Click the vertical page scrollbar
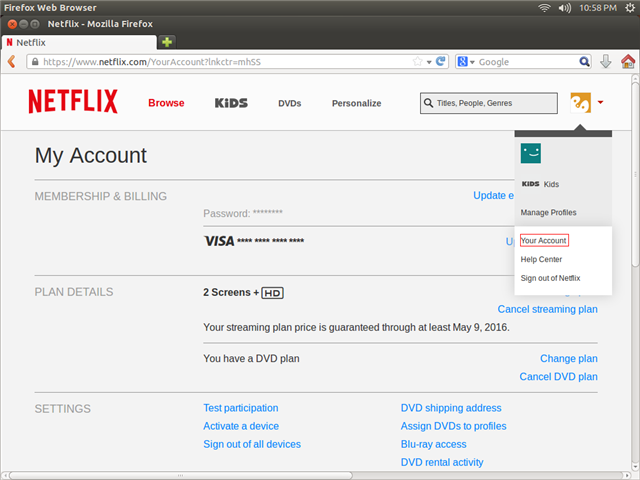The width and height of the screenshot is (640, 480). (635, 176)
